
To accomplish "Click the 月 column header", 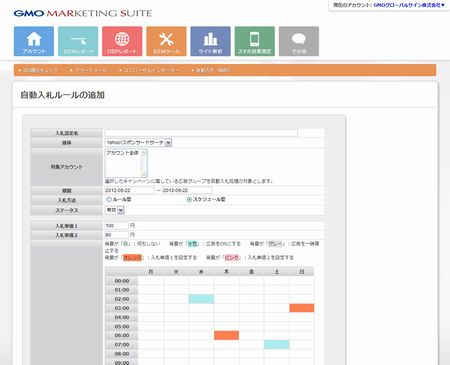I will coord(151,271).
